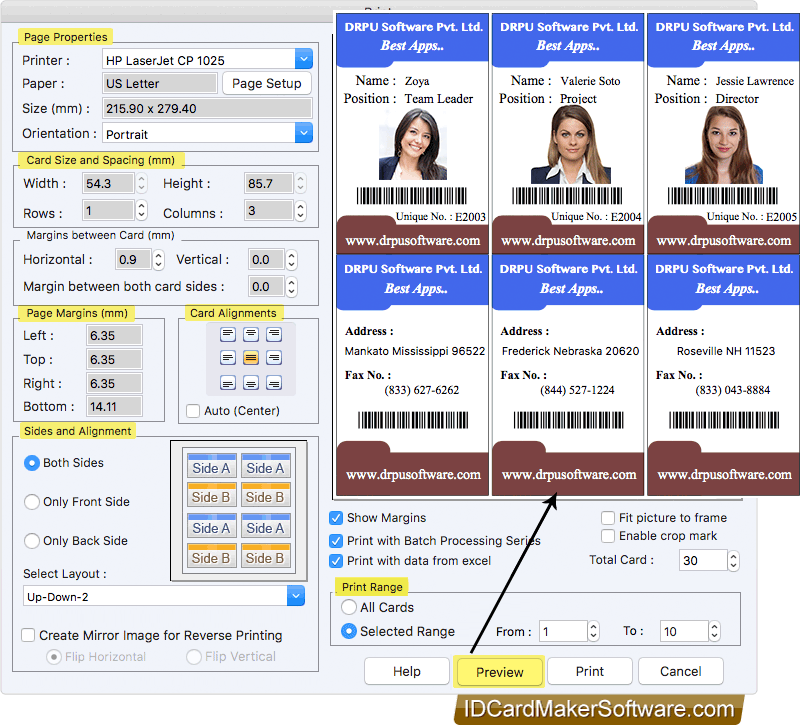Click the Mankato Mississippi back card preview
Viewport: 802px width, 725px height.
point(412,376)
